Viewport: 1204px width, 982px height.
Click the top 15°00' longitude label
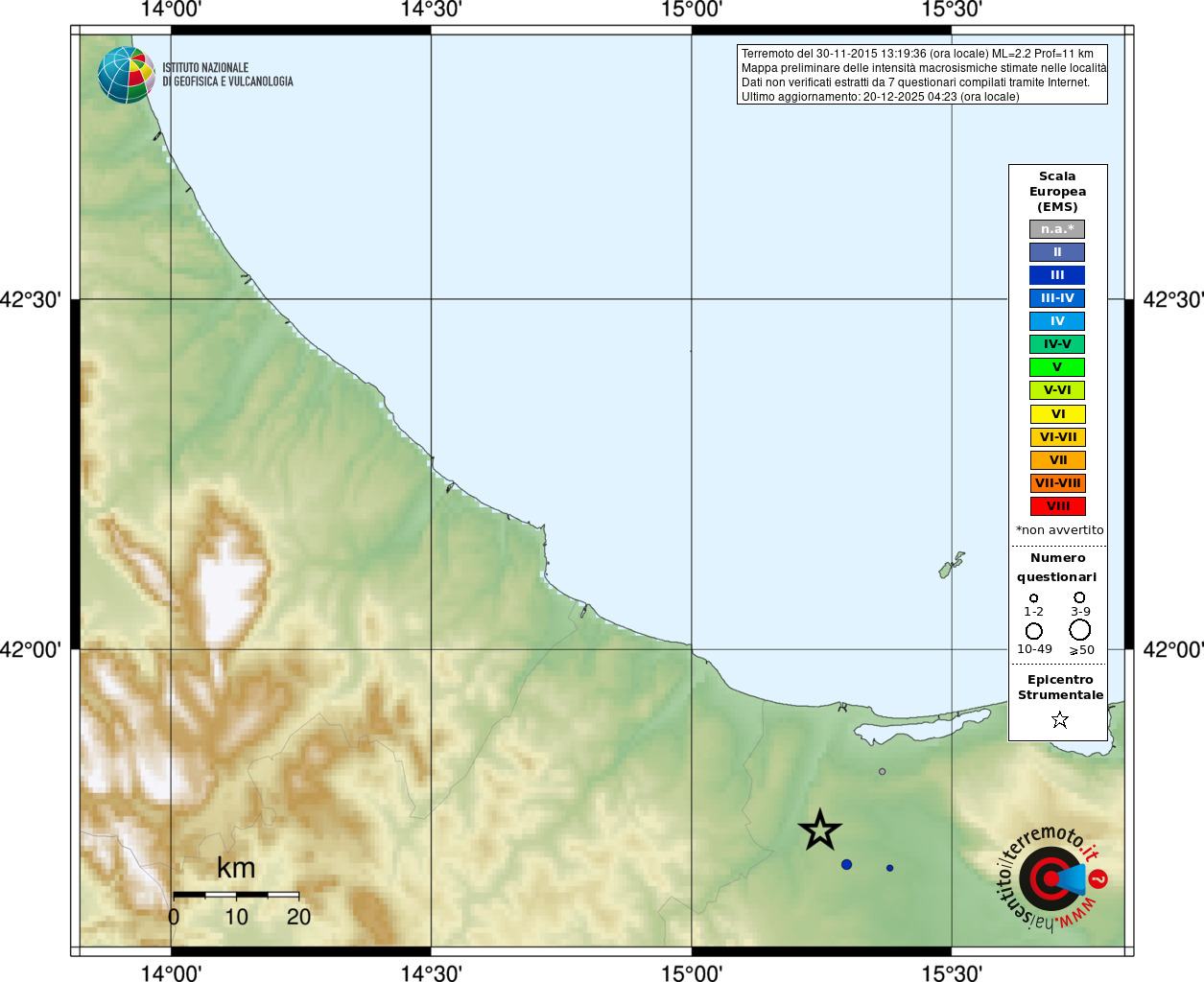click(x=692, y=10)
